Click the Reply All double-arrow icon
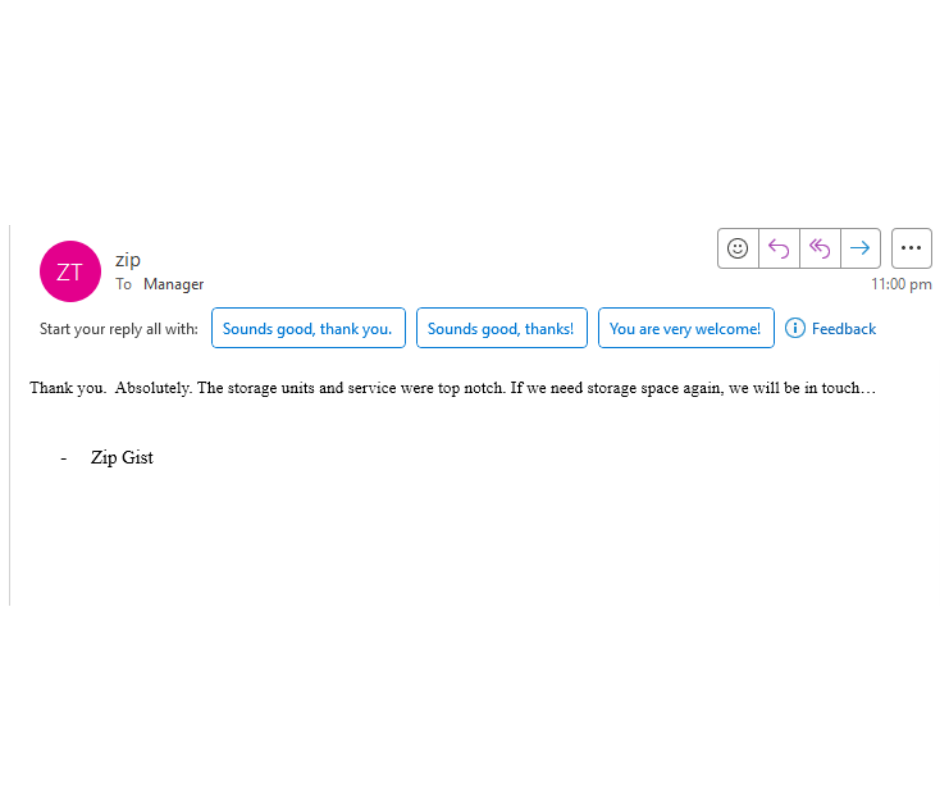Viewport: 940px width, 788px height. [820, 249]
